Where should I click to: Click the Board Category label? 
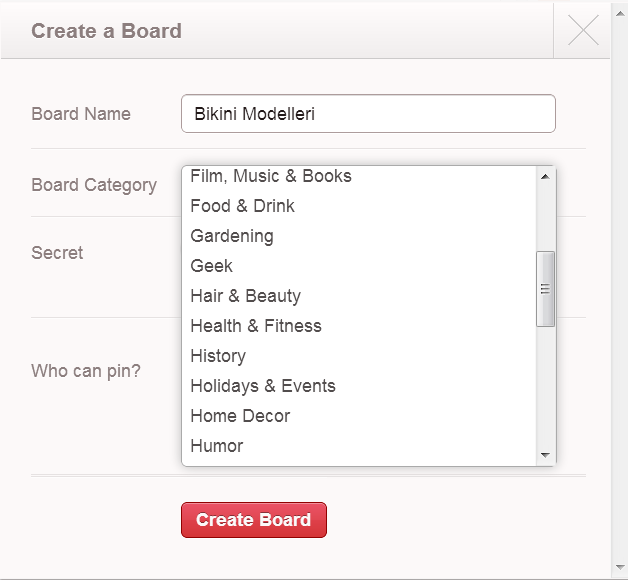pyautogui.click(x=94, y=185)
